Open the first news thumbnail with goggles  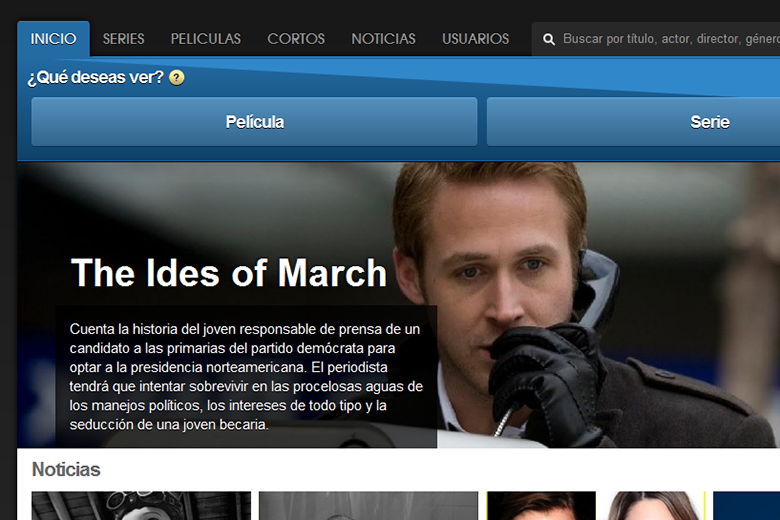pyautogui.click(x=141, y=506)
